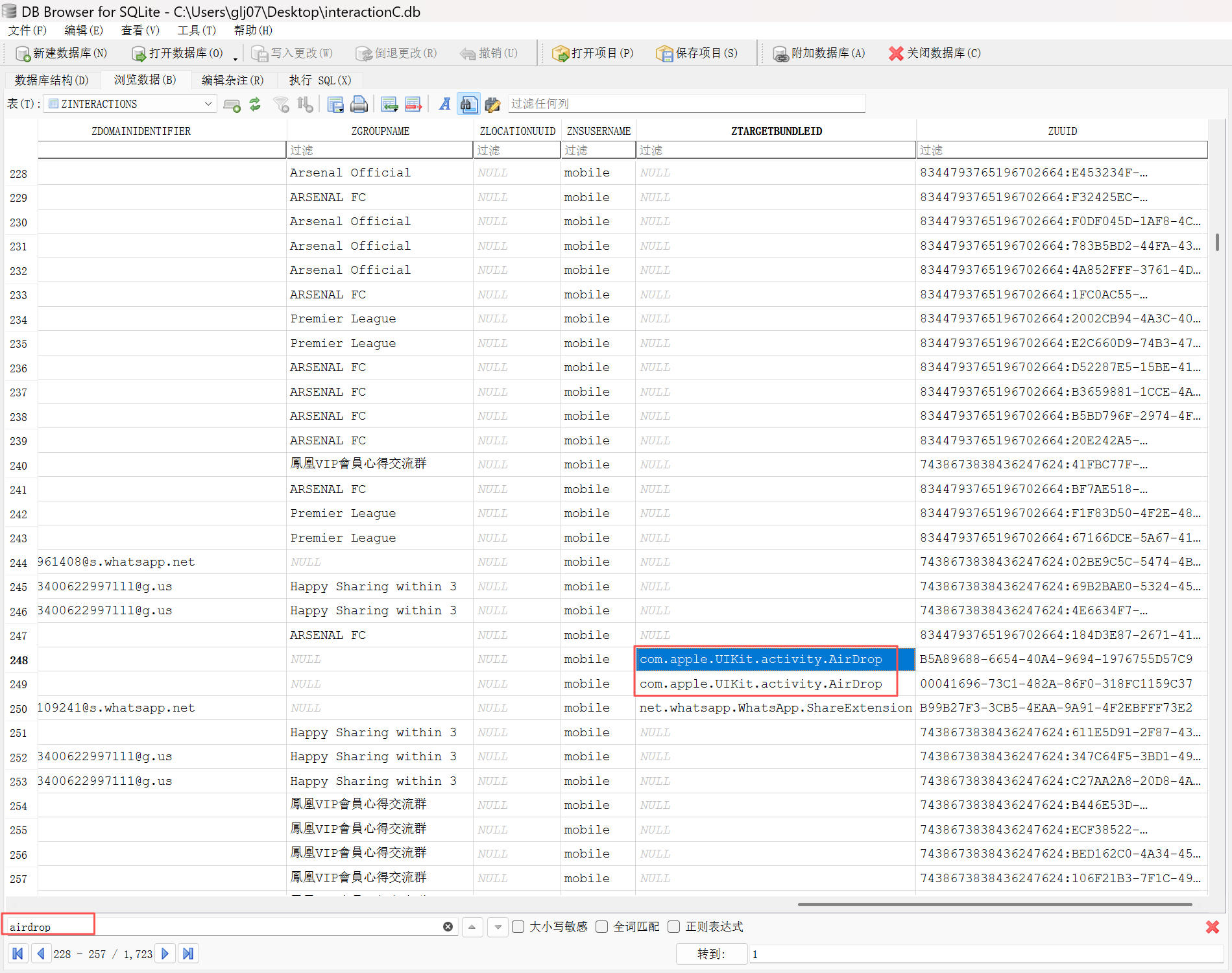Viewport: 1232px width, 973px height.
Task: Check the 全词匹配 option
Action: click(602, 927)
